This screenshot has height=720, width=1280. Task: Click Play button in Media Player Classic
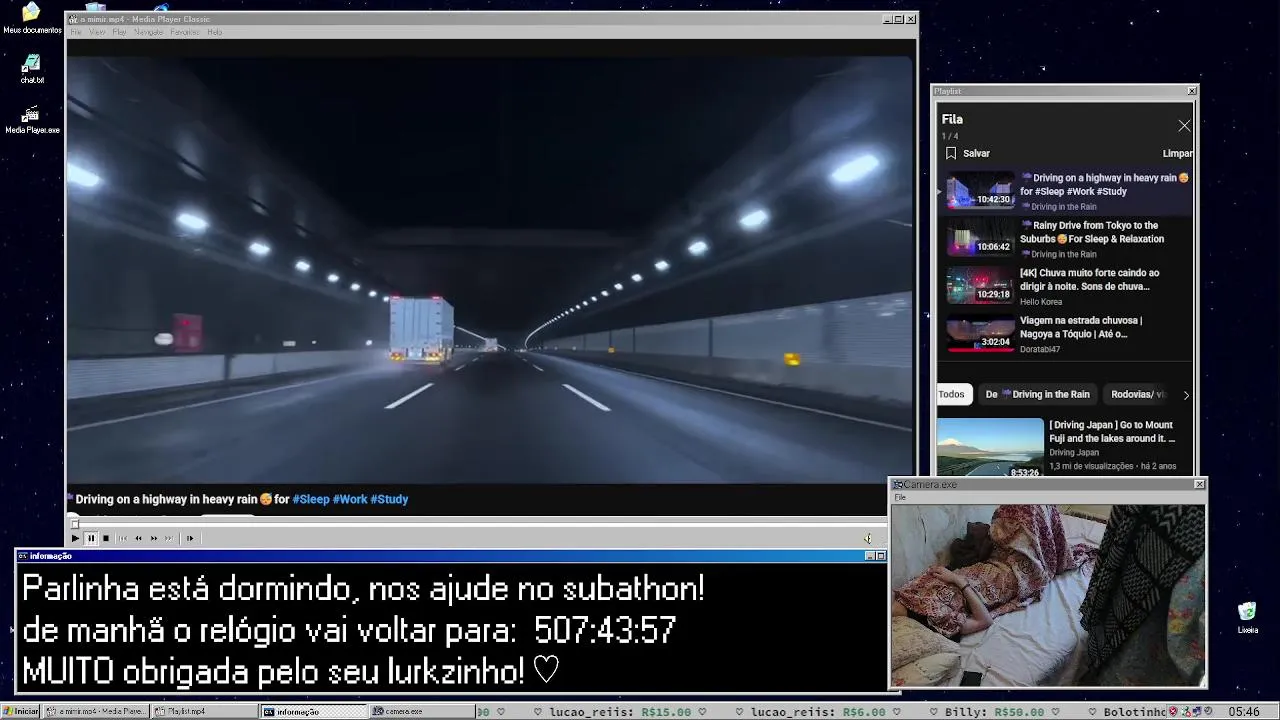[75, 538]
